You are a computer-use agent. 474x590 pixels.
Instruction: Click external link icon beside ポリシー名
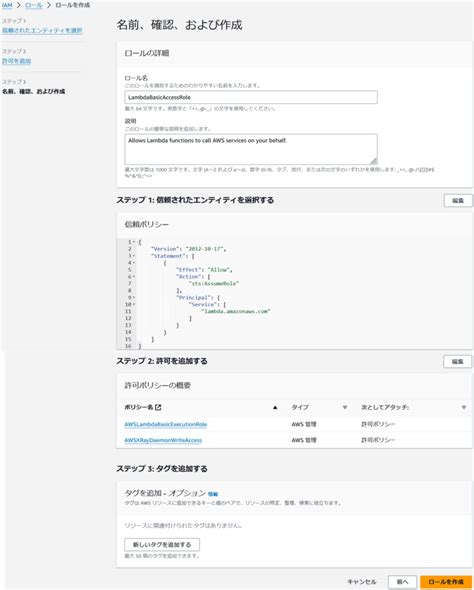158,407
